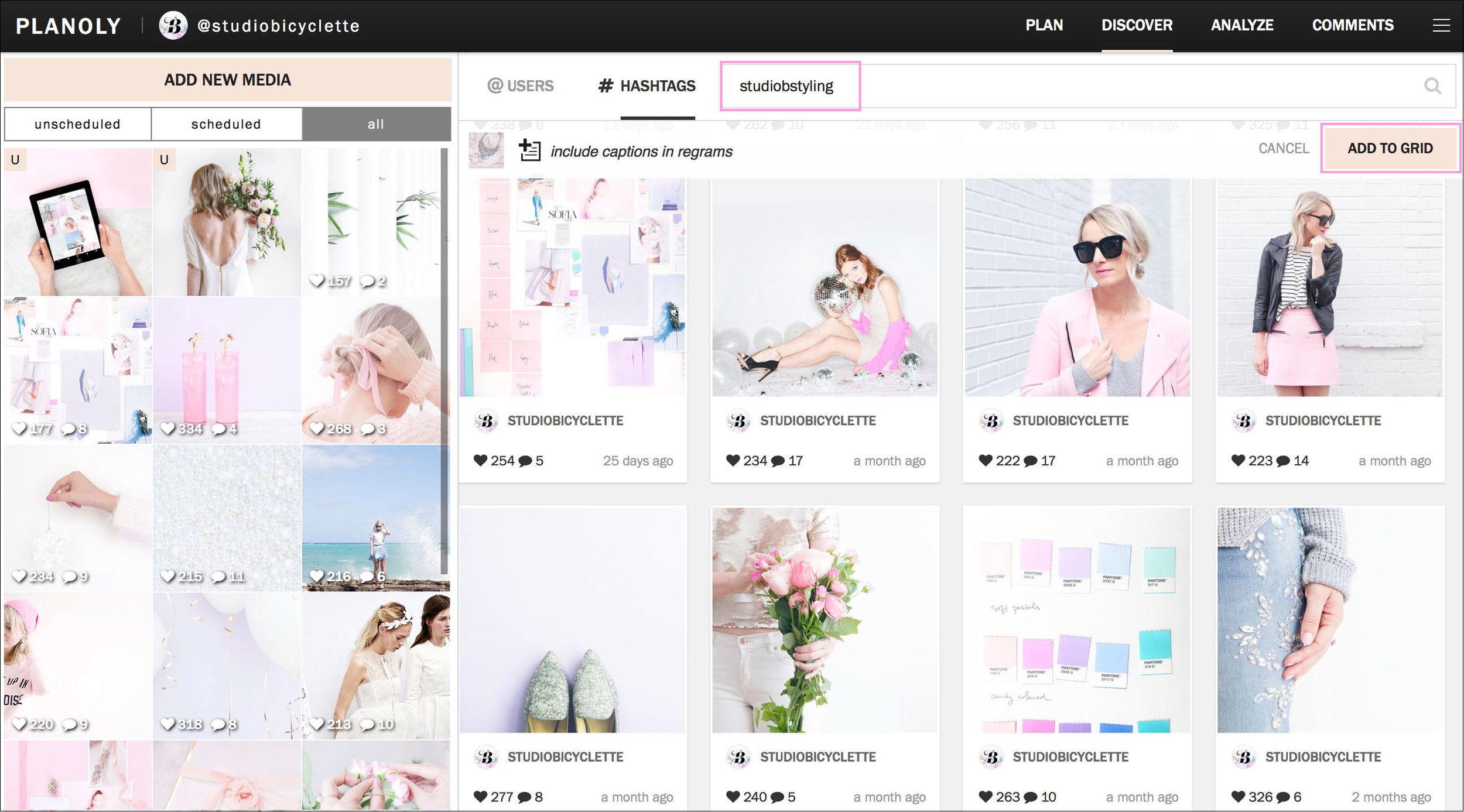Click the U badge on tablet photo
Image resolution: width=1464 pixels, height=812 pixels.
[15, 159]
